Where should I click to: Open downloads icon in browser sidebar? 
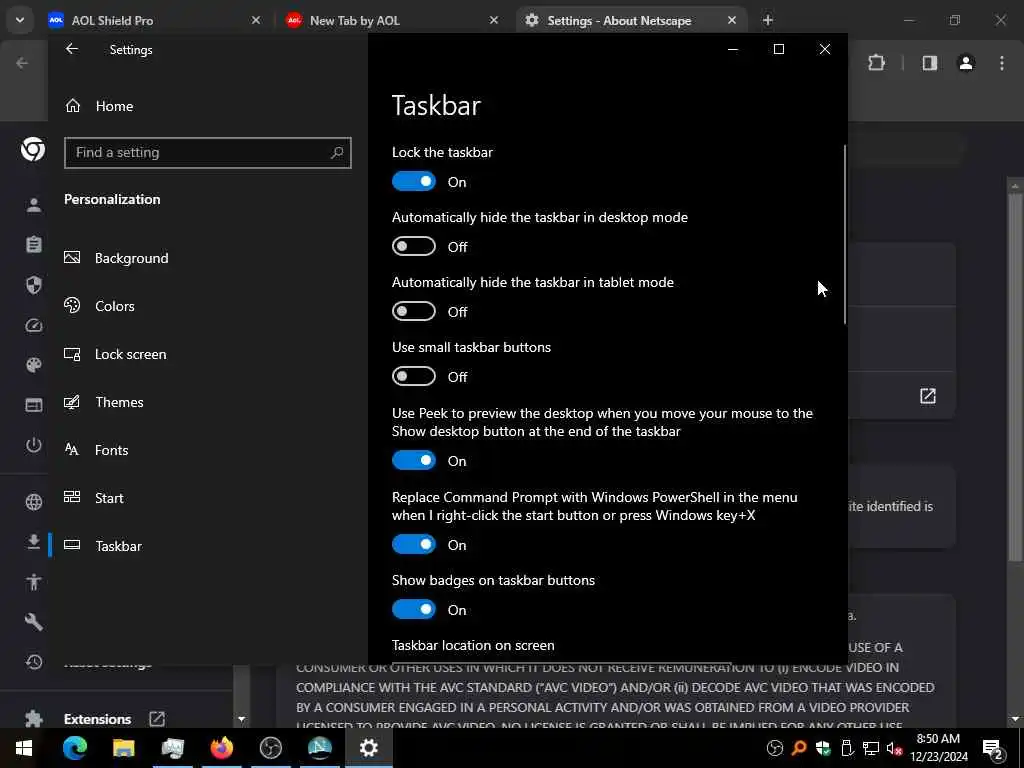[x=34, y=541]
